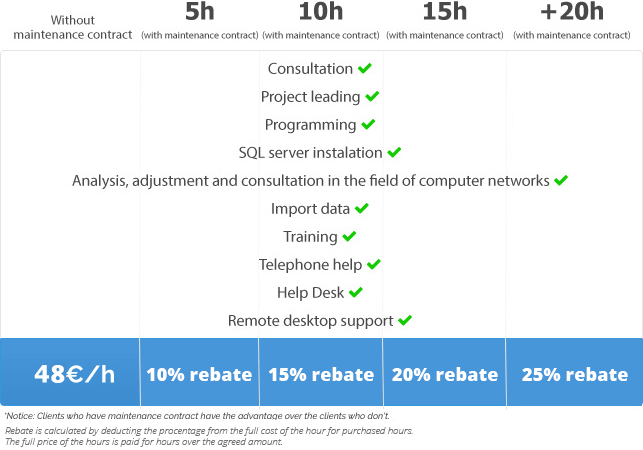Viewport: 643px width, 450px height.
Task: Click the checkmark next to Telephone help
Action: [374, 265]
